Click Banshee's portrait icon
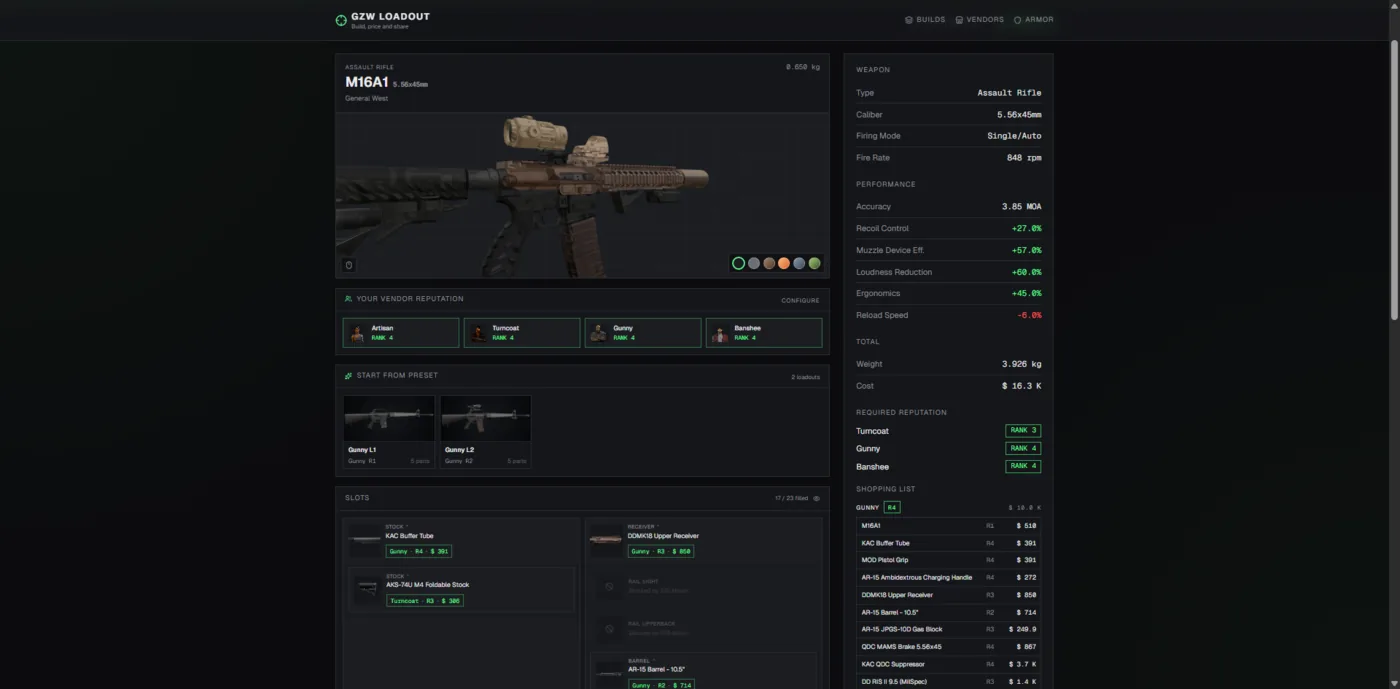Image resolution: width=1400 pixels, height=689 pixels. pos(720,333)
